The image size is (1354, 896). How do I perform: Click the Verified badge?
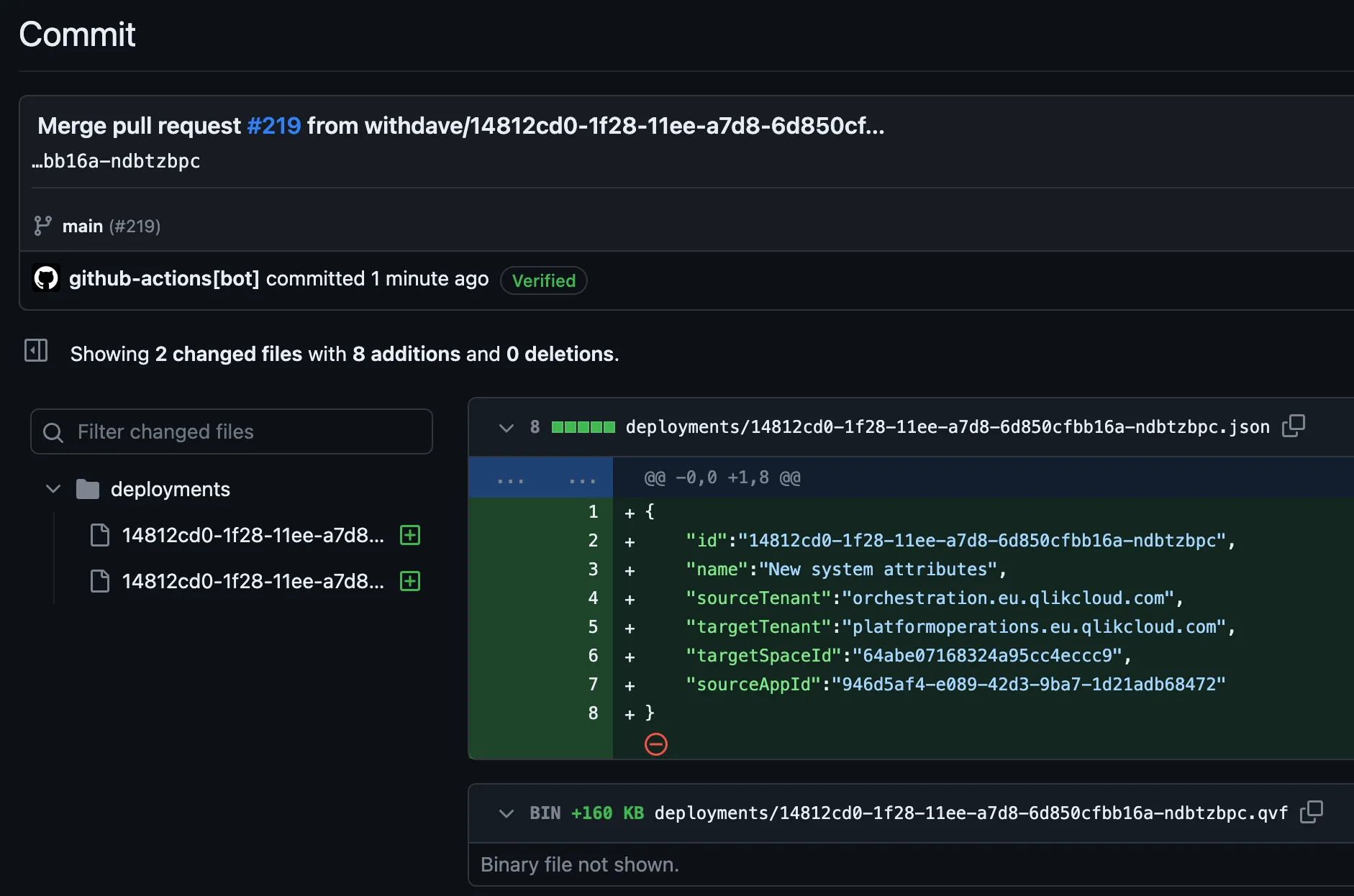pos(543,280)
